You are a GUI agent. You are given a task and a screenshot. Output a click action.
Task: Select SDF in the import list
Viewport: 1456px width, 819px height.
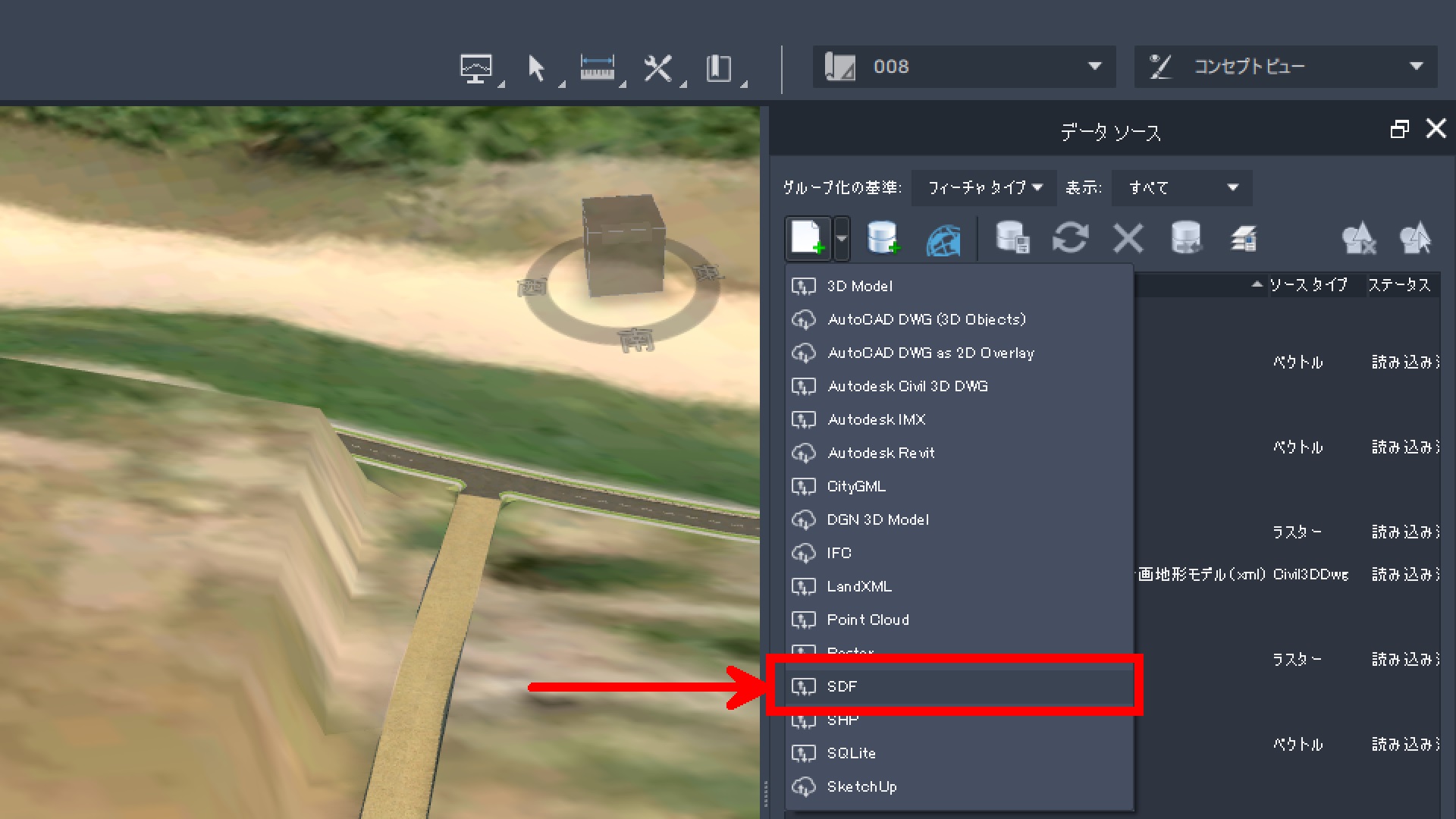click(x=959, y=686)
